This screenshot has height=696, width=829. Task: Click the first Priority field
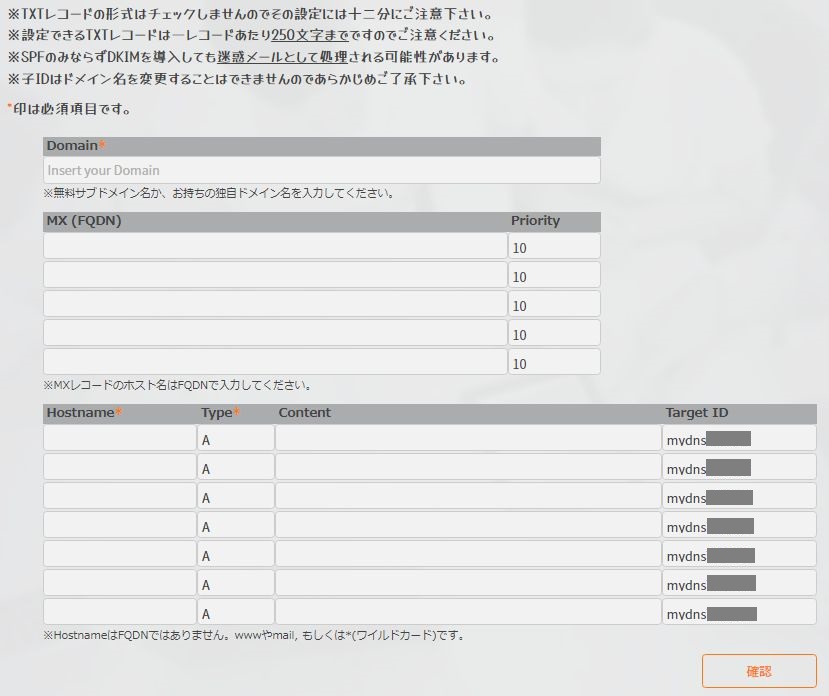coord(554,247)
